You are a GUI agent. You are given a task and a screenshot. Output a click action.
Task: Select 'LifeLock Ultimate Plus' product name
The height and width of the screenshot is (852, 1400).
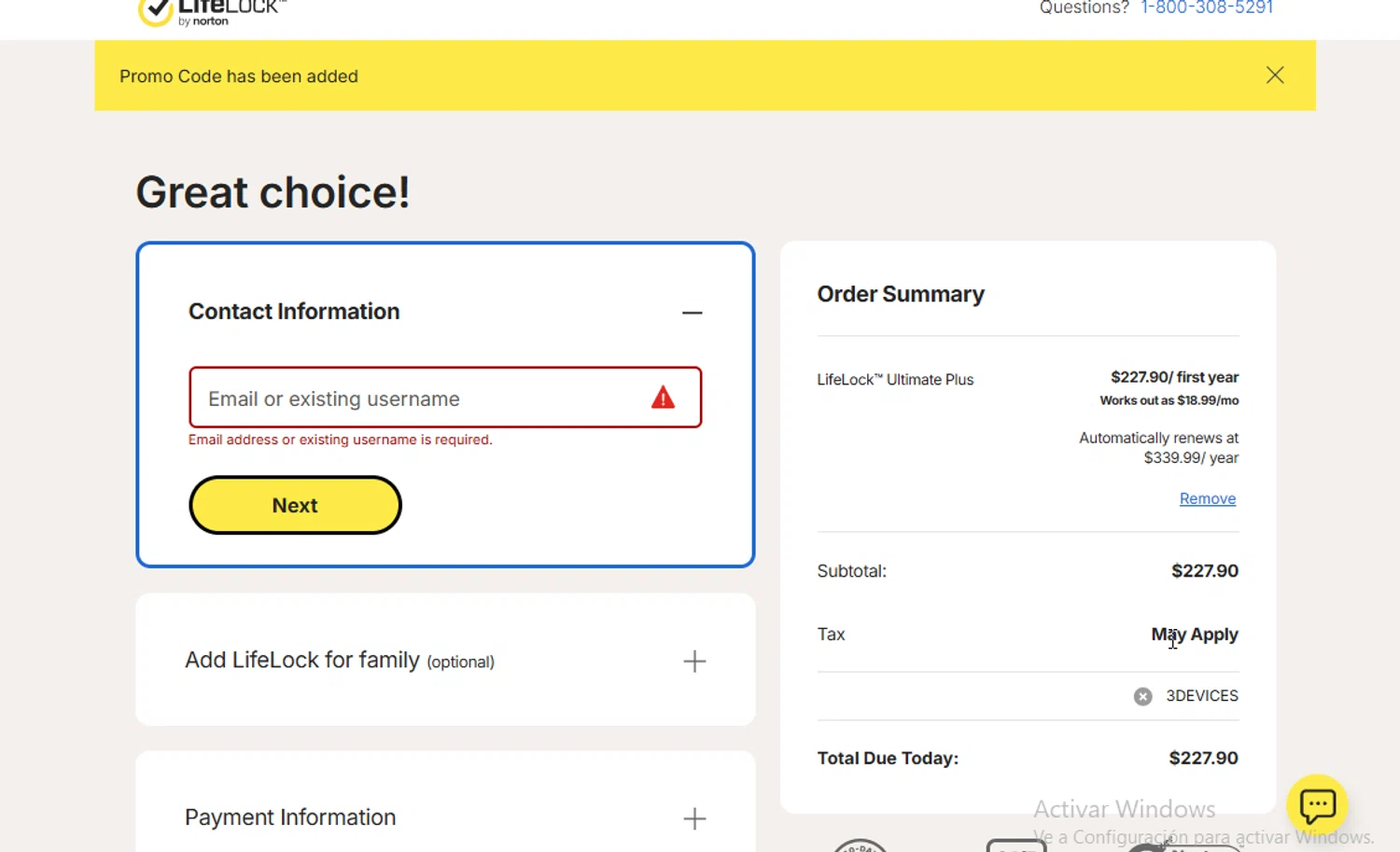pyautogui.click(x=895, y=379)
